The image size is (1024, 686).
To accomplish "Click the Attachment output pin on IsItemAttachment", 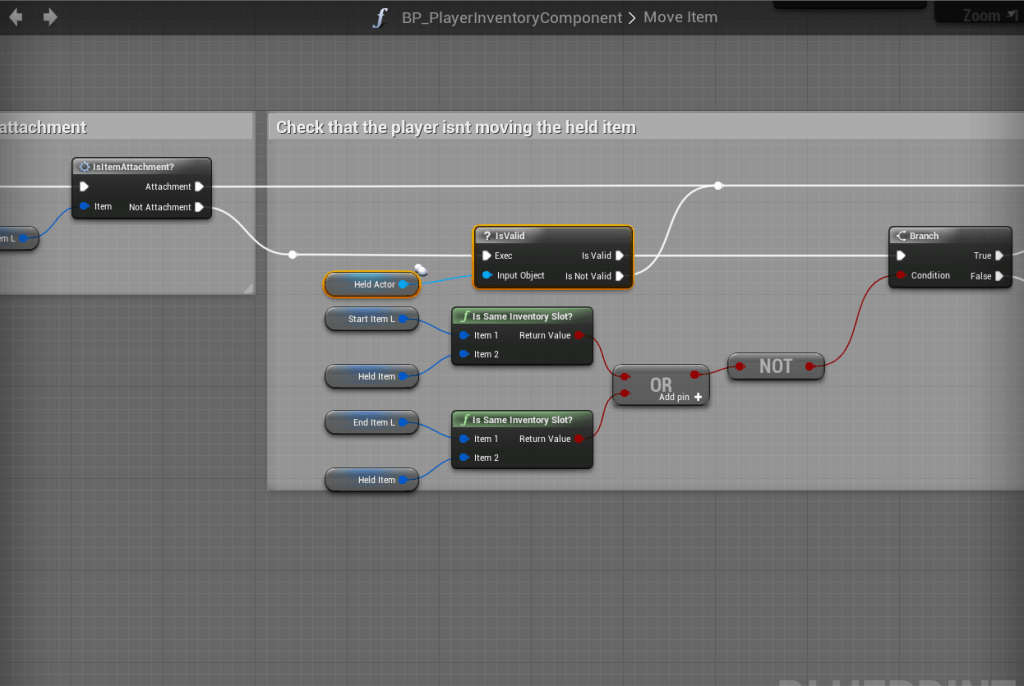I will 200,187.
